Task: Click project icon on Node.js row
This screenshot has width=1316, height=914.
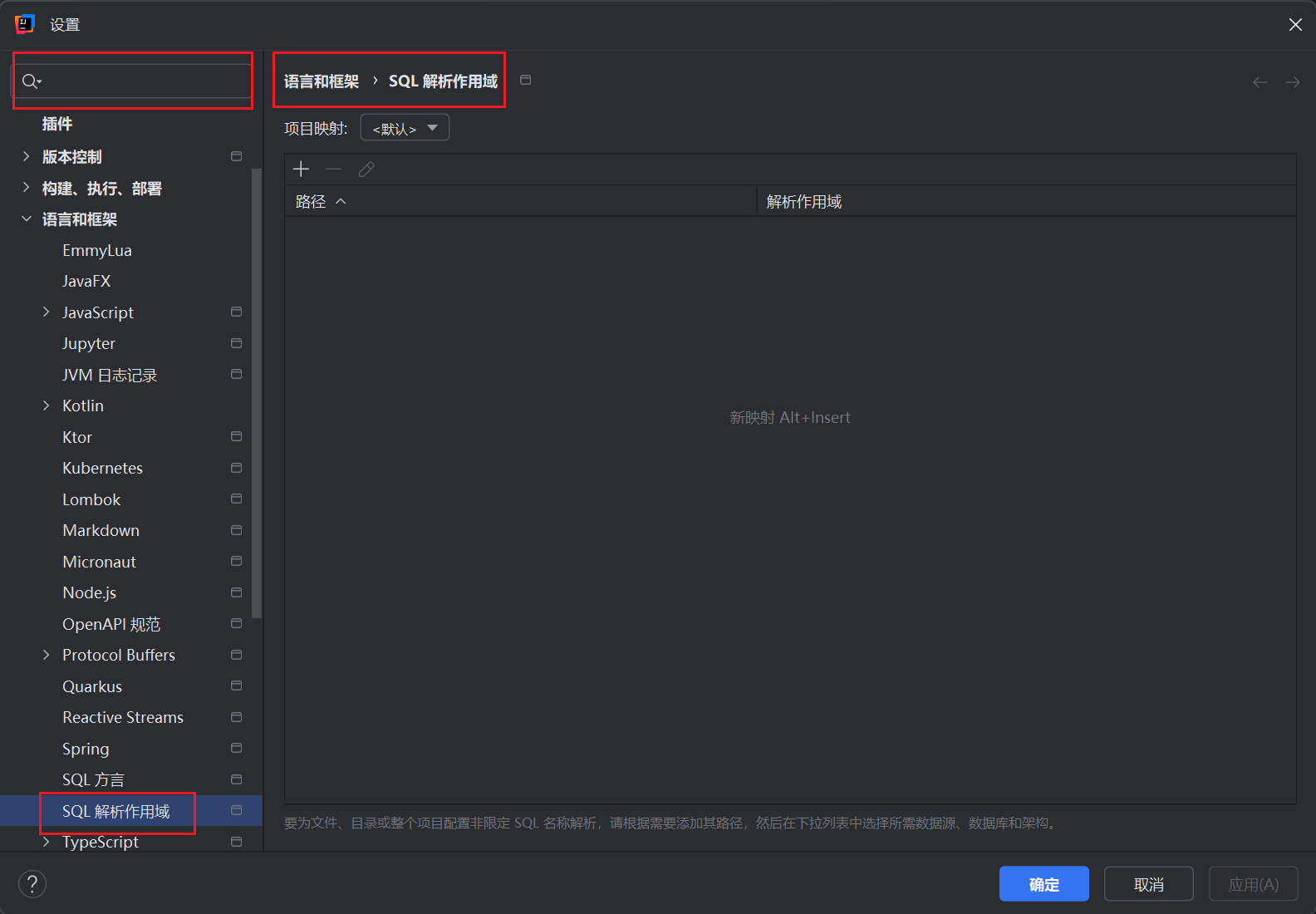Action: click(x=237, y=592)
